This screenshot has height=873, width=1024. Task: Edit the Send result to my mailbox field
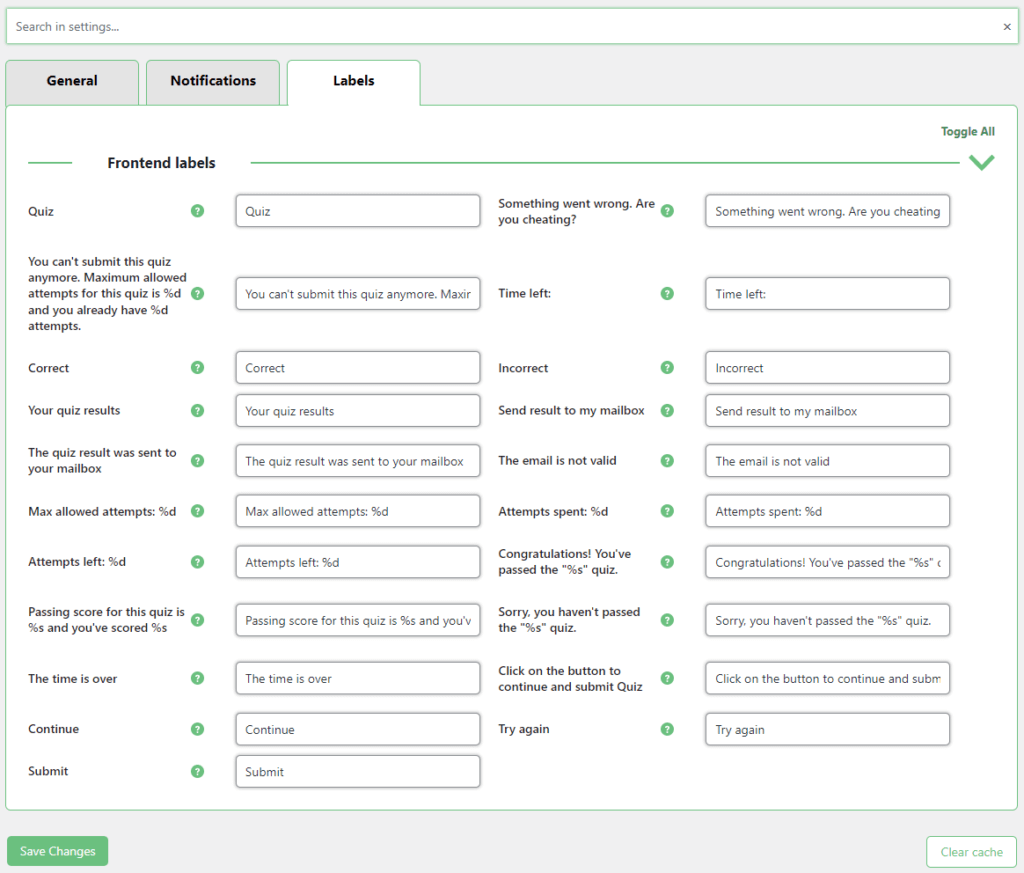pos(827,411)
